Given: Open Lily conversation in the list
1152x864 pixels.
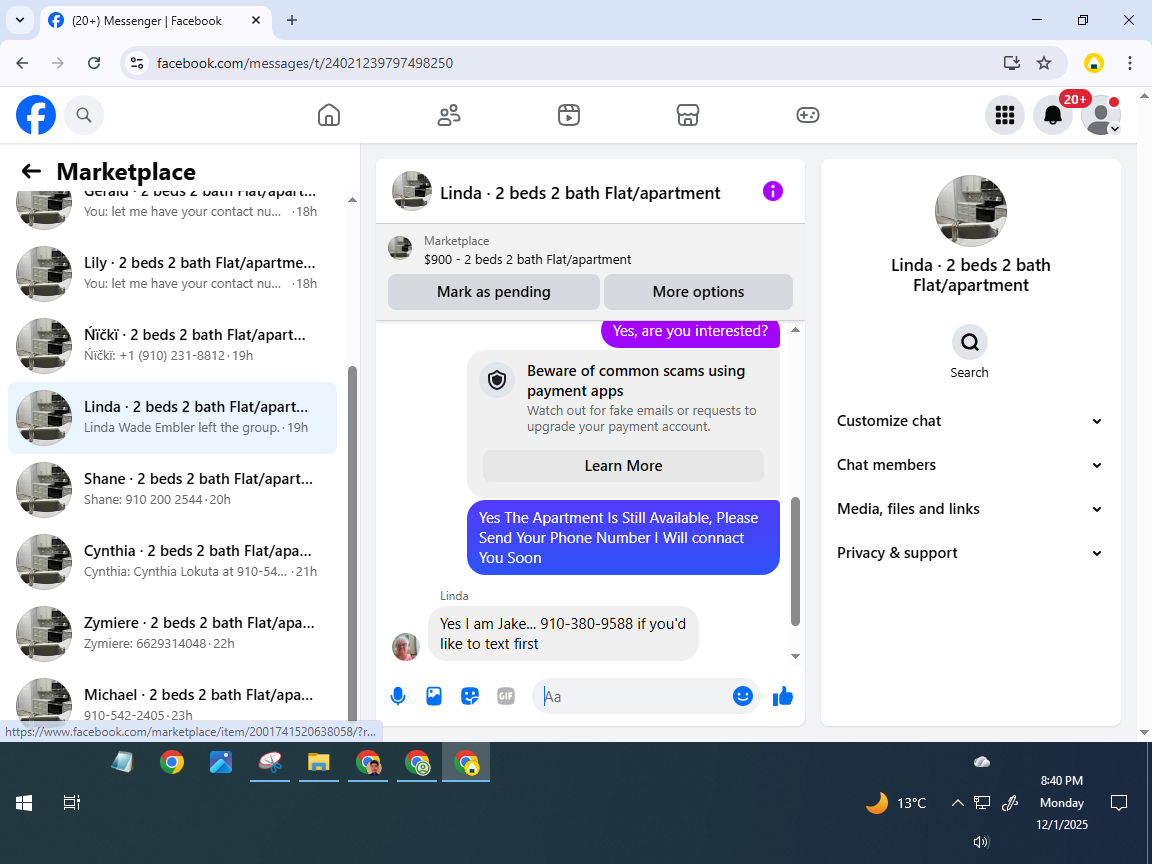Looking at the screenshot, I should coord(173,273).
